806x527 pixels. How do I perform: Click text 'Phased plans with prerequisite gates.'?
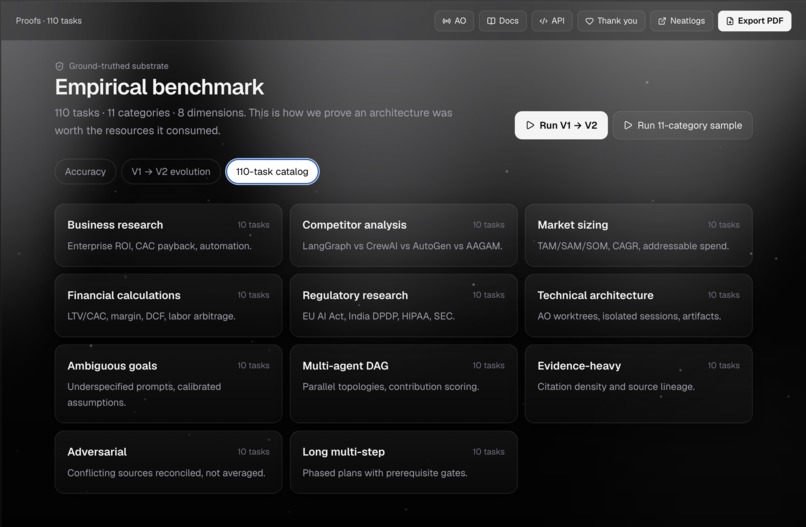click(385, 473)
